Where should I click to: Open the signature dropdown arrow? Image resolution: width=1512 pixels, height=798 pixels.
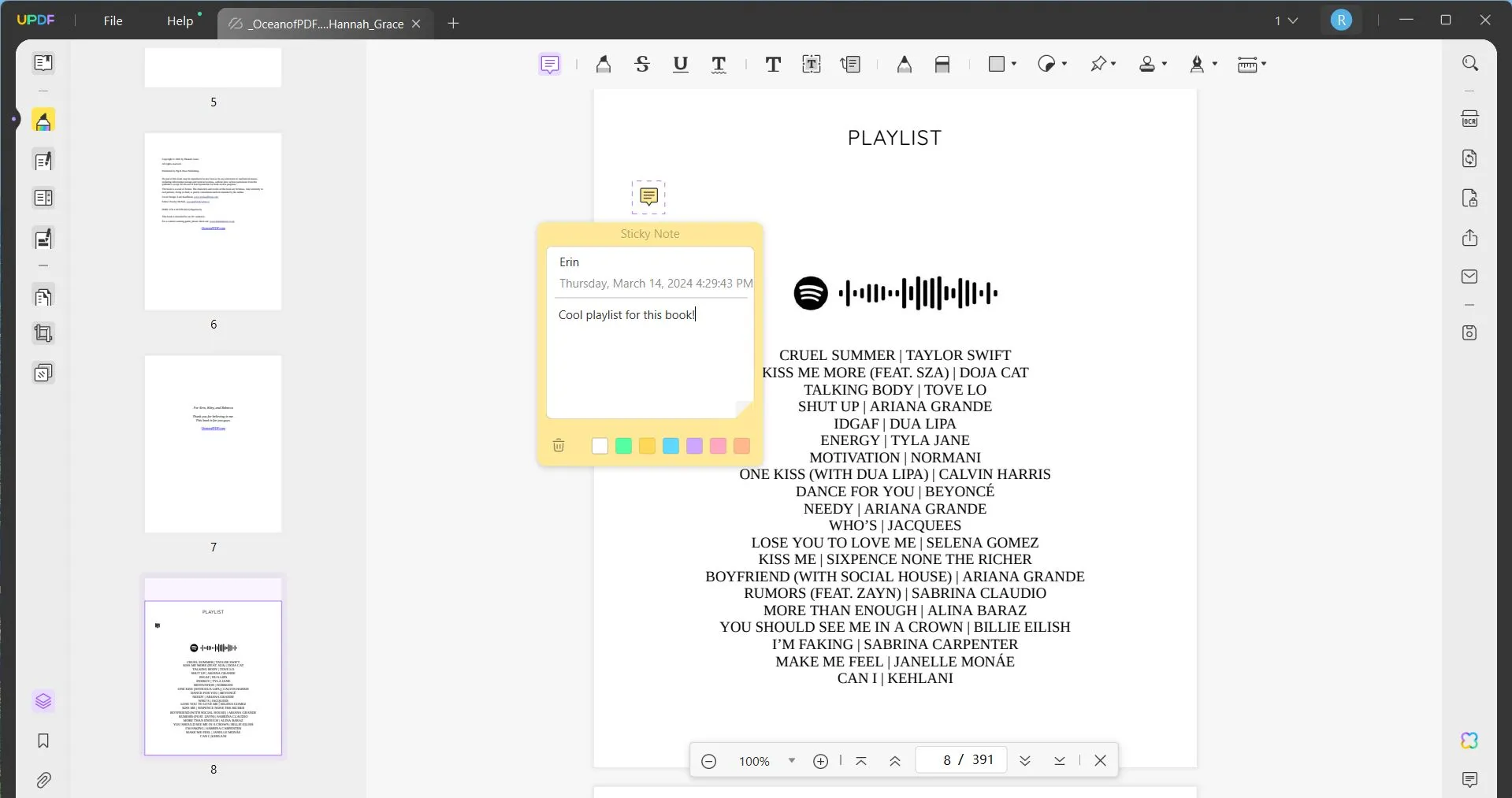[x=1215, y=64]
